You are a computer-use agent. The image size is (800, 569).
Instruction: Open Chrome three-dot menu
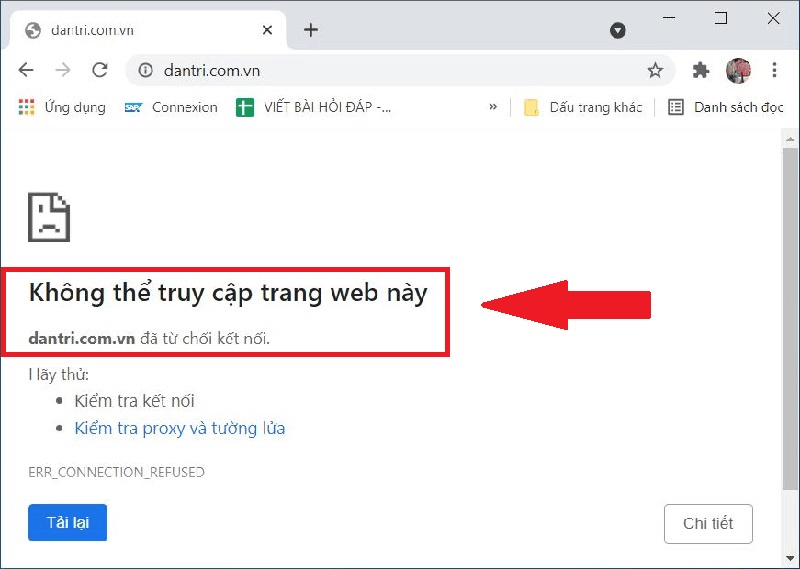click(774, 70)
